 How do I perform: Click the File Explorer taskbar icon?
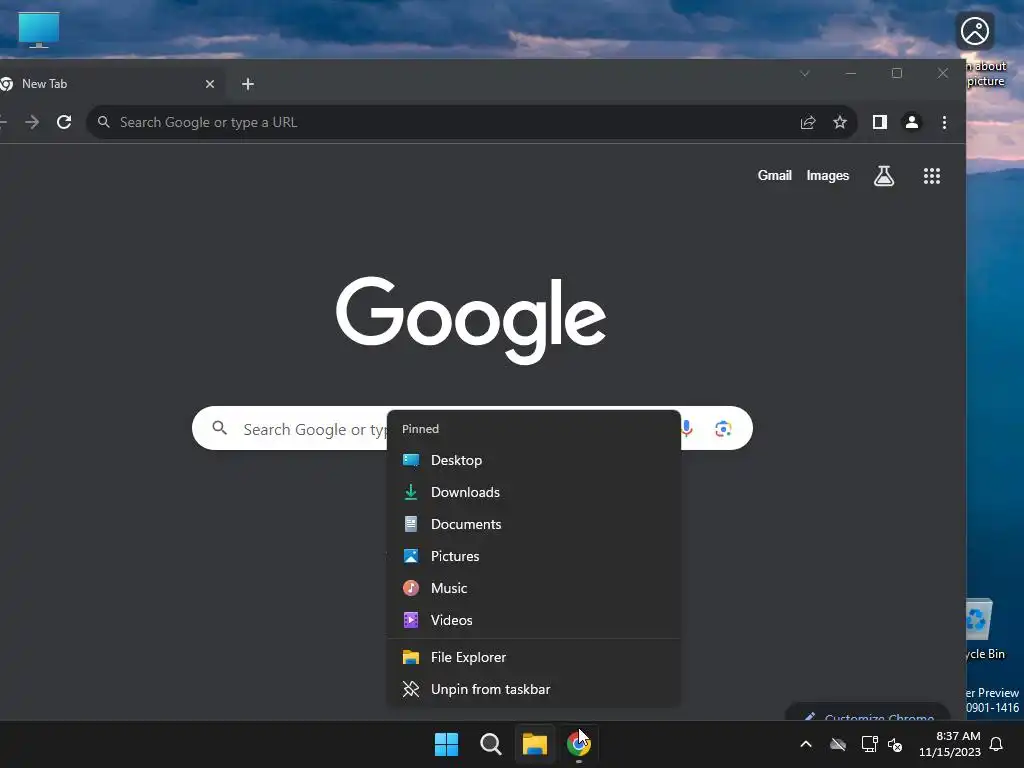point(534,744)
